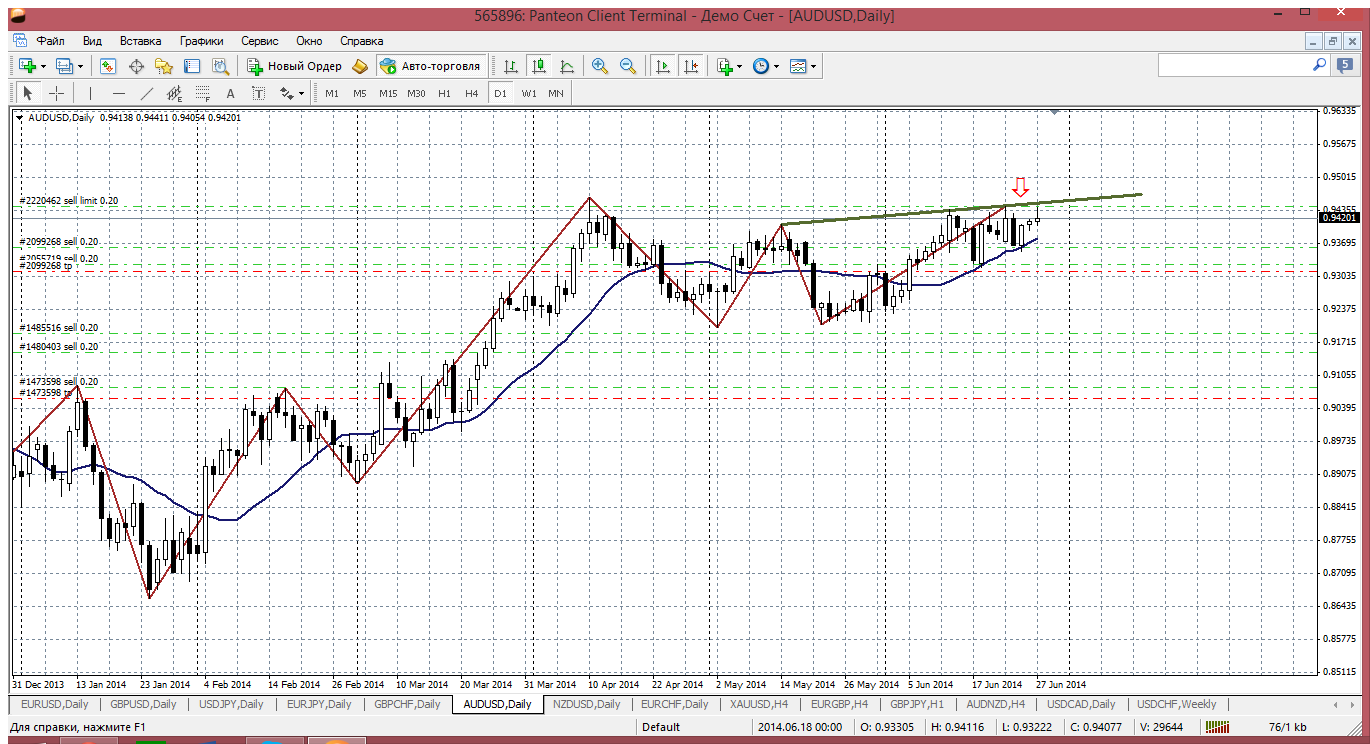Image resolution: width=1370 pixels, height=744 pixels.
Task: Select the H4 timeframe
Action: tap(472, 93)
